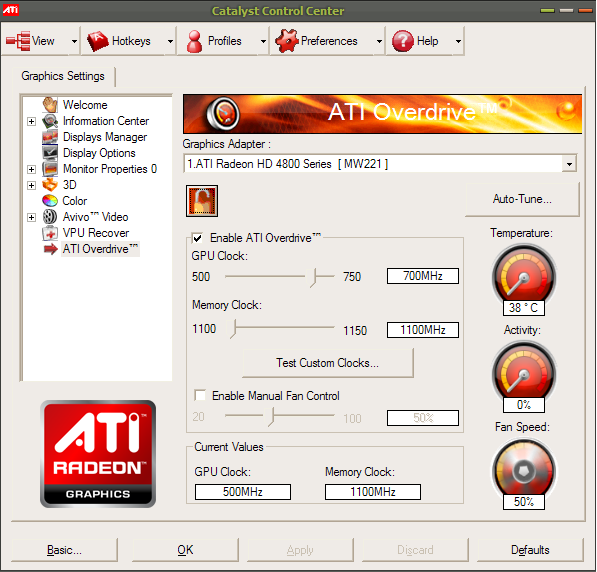Click the Help question mark icon
The image size is (597, 572).
pyautogui.click(x=402, y=41)
